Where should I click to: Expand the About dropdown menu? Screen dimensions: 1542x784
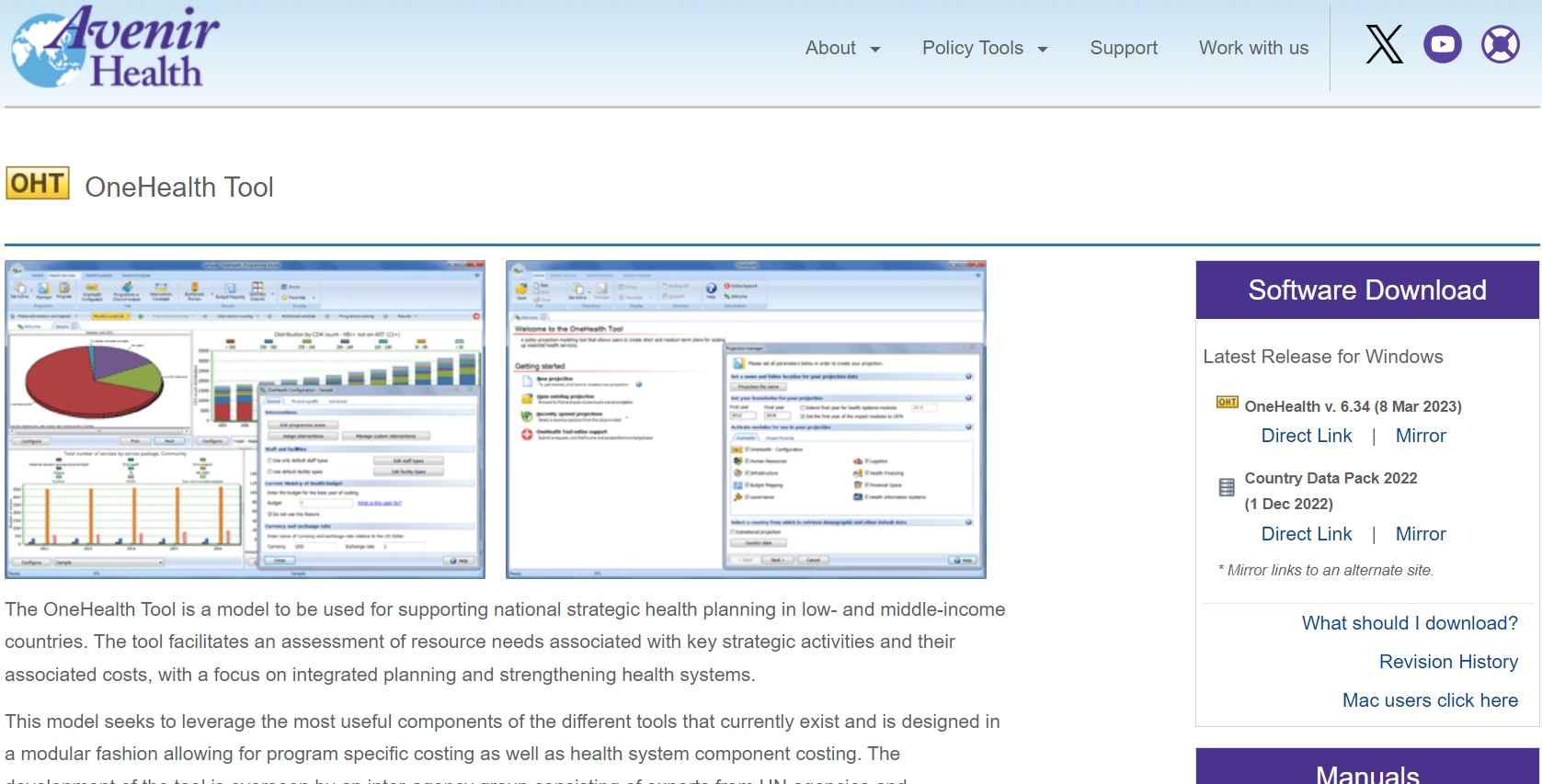842,48
